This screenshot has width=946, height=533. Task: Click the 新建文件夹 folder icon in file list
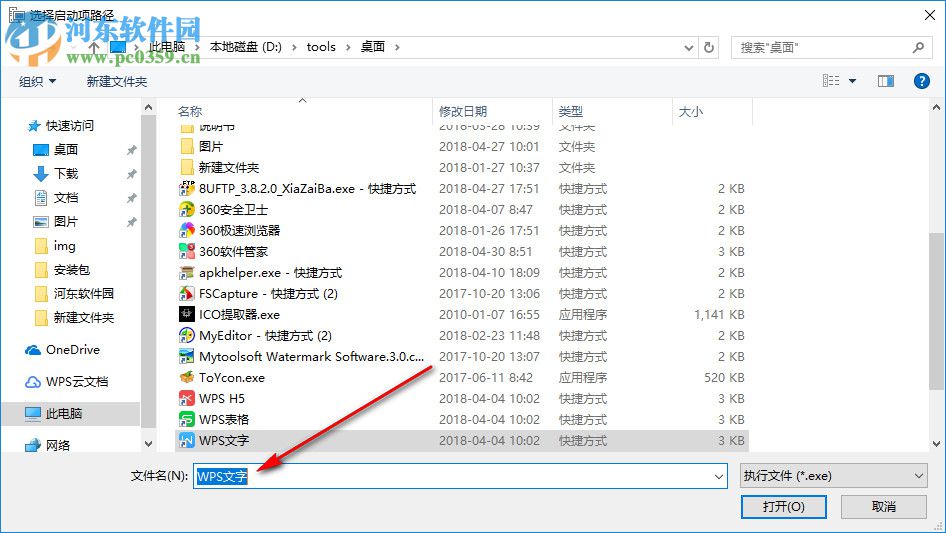pos(187,167)
